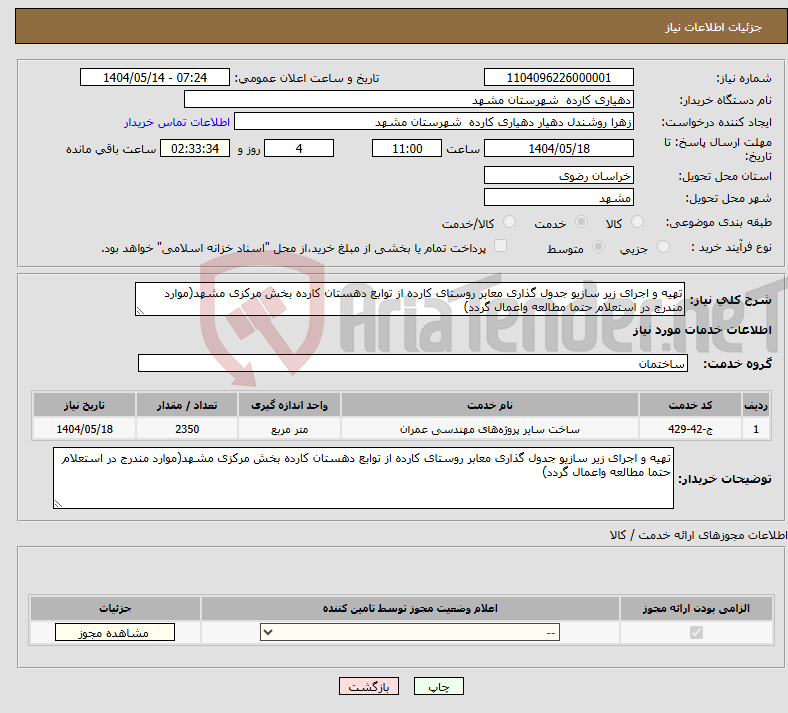Click the table date cell 1404/05/18

84,429
